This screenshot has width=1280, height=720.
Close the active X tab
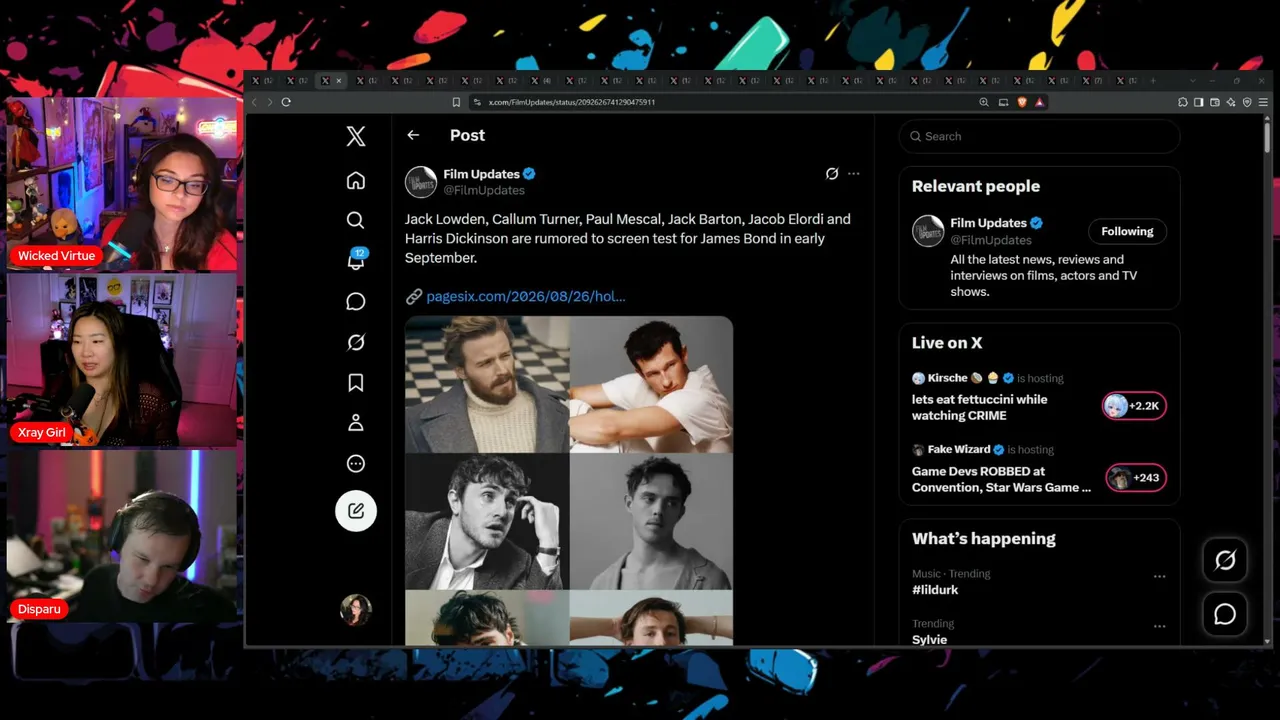point(339,81)
